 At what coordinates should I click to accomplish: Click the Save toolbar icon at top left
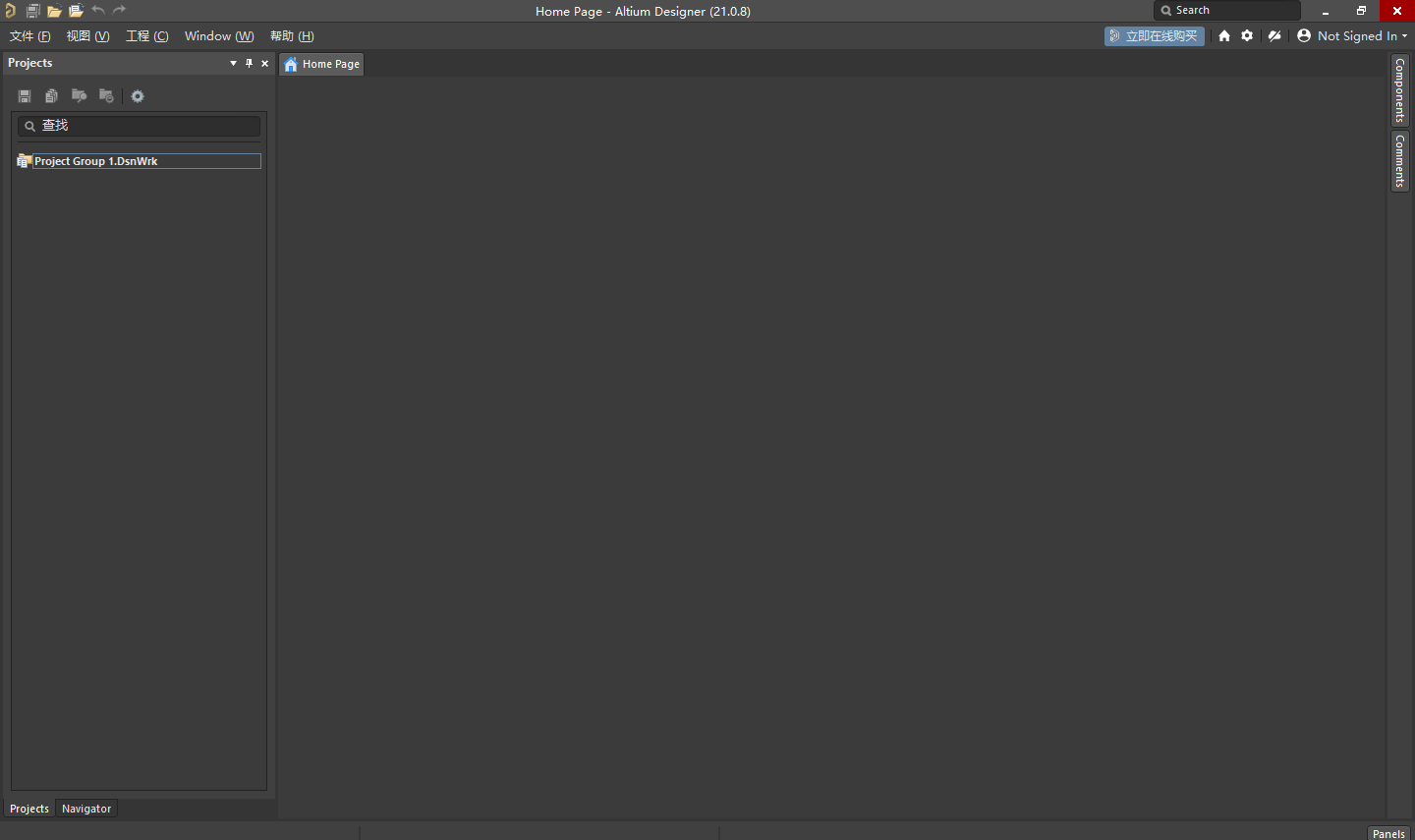tap(32, 11)
